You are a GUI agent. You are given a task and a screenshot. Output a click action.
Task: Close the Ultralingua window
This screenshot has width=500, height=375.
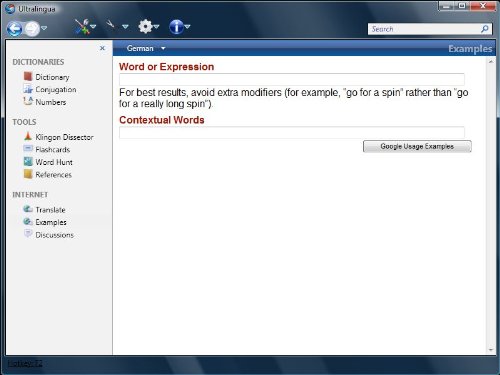click(483, 6)
